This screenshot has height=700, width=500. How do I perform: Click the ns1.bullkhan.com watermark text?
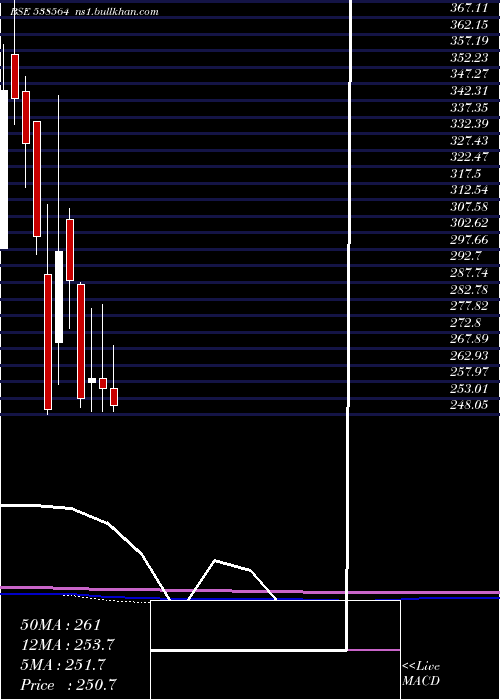[115, 11]
